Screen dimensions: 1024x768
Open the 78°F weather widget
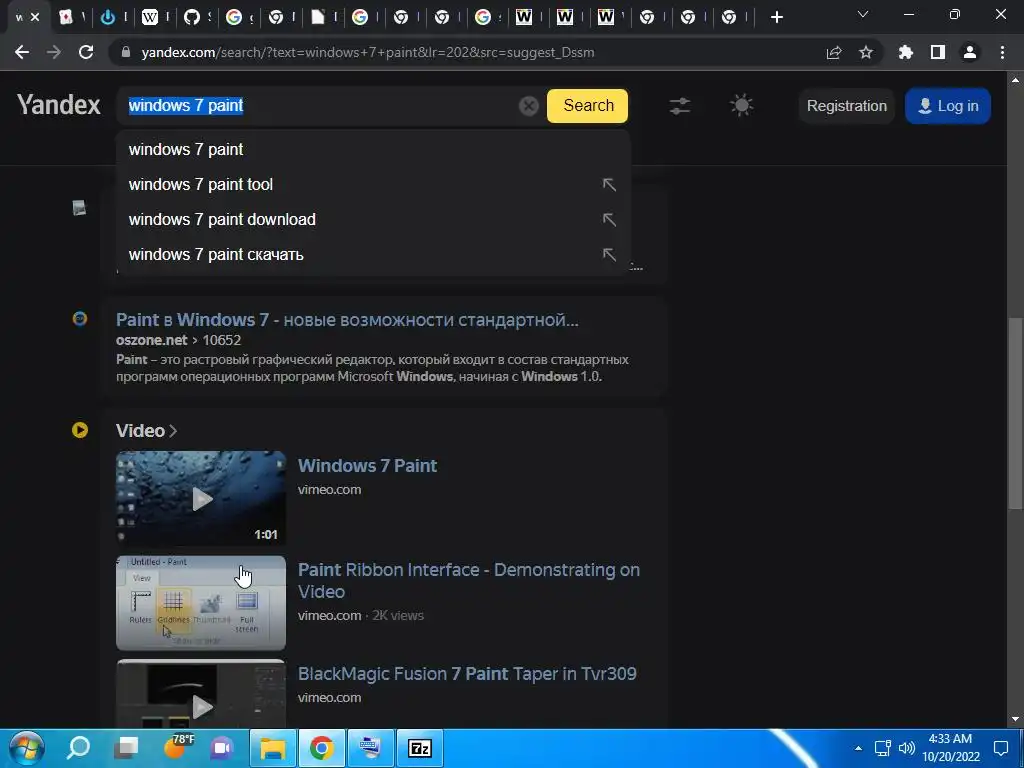177,746
